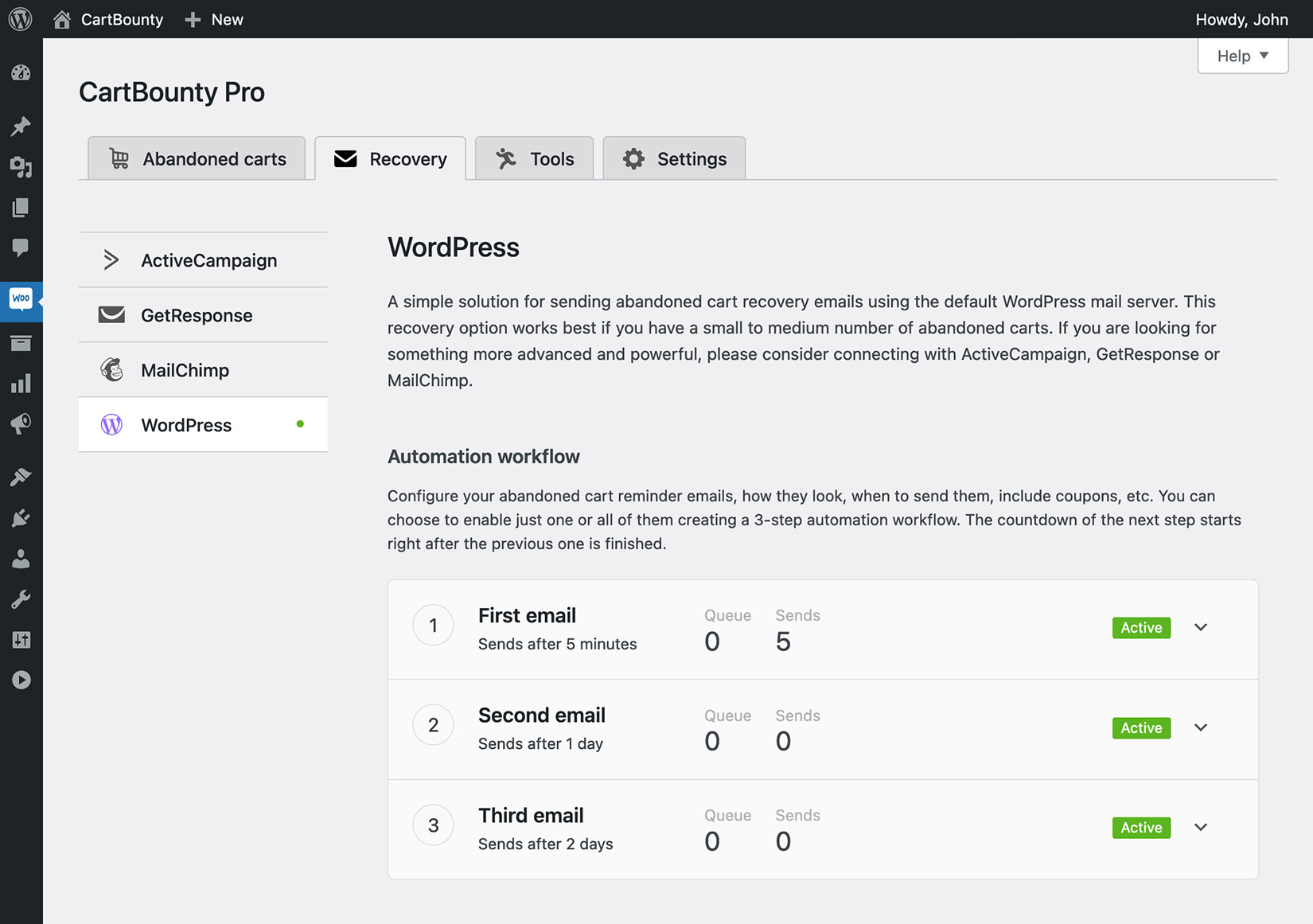This screenshot has width=1313, height=924.
Task: Toggle the Active status of Second email
Action: tap(1141, 728)
